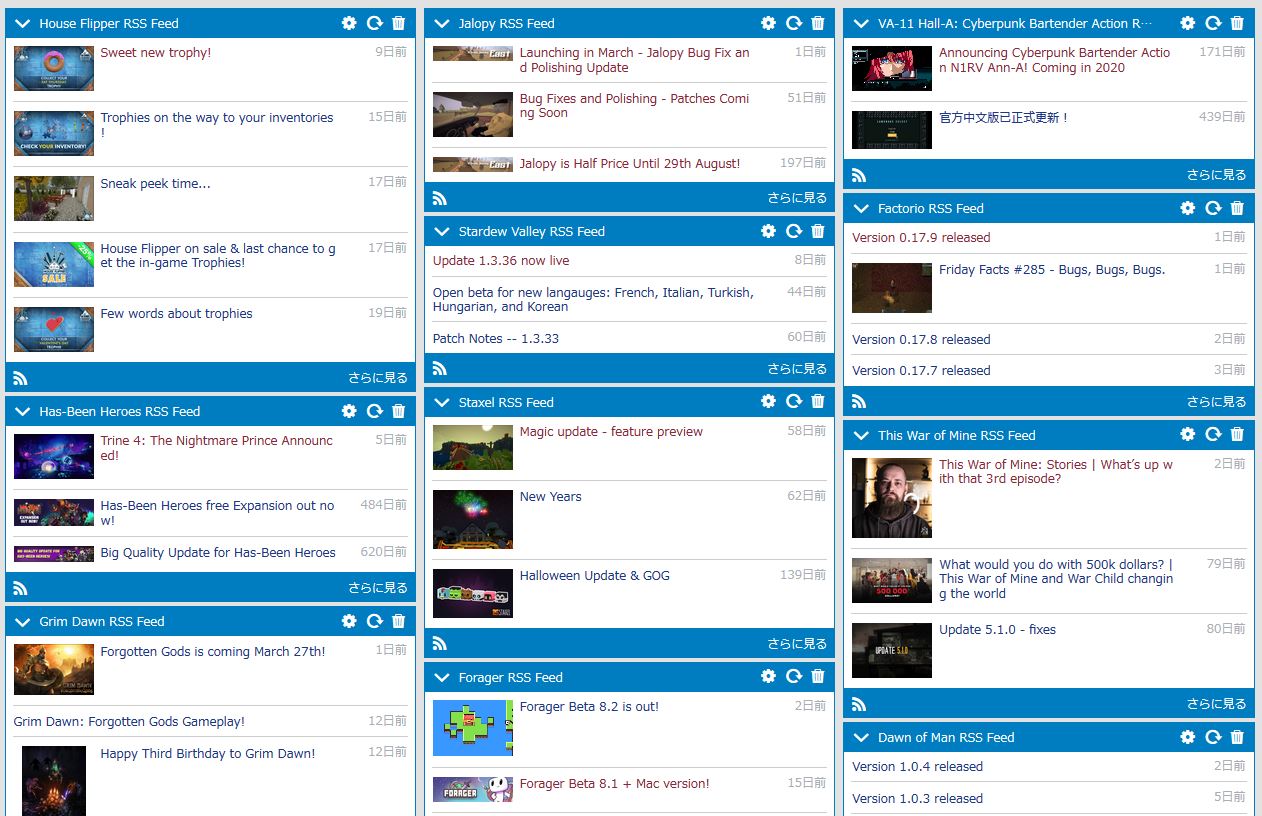This screenshot has height=816, width=1262.
Task: Refresh the Factorio RSS Feed
Action: (x=1213, y=208)
